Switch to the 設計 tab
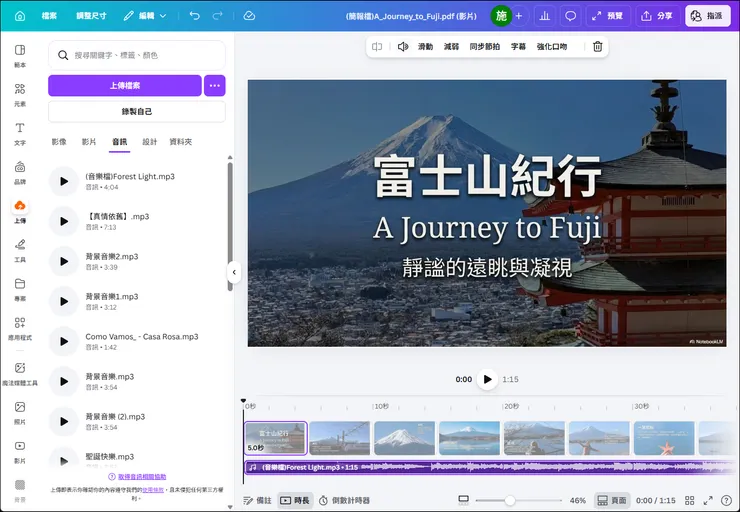The width and height of the screenshot is (740, 512). 150,142
